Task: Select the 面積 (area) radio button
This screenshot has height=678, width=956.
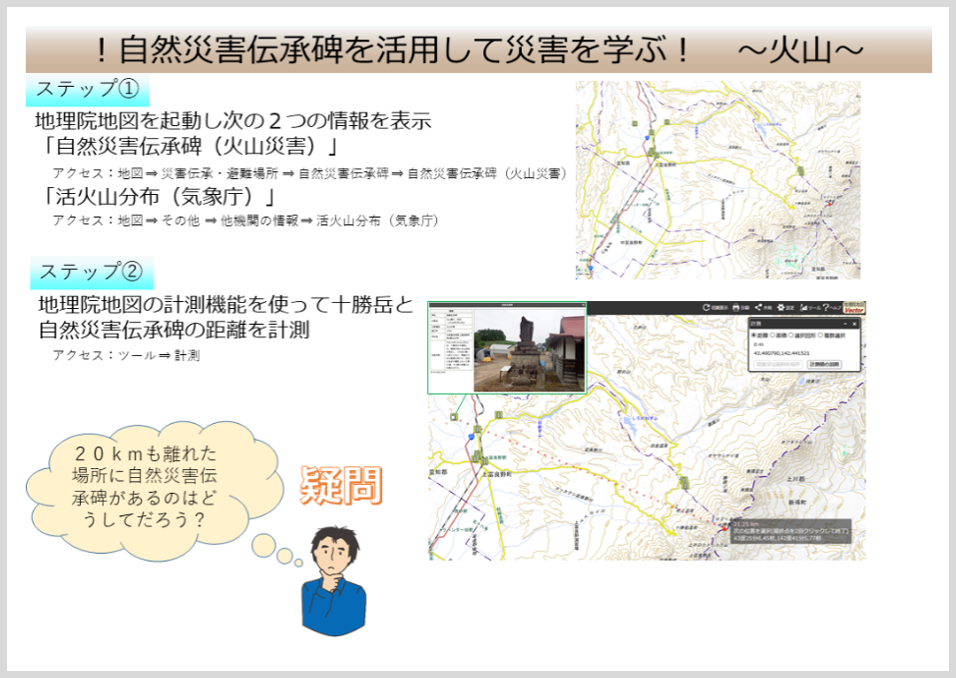Action: coord(772,335)
